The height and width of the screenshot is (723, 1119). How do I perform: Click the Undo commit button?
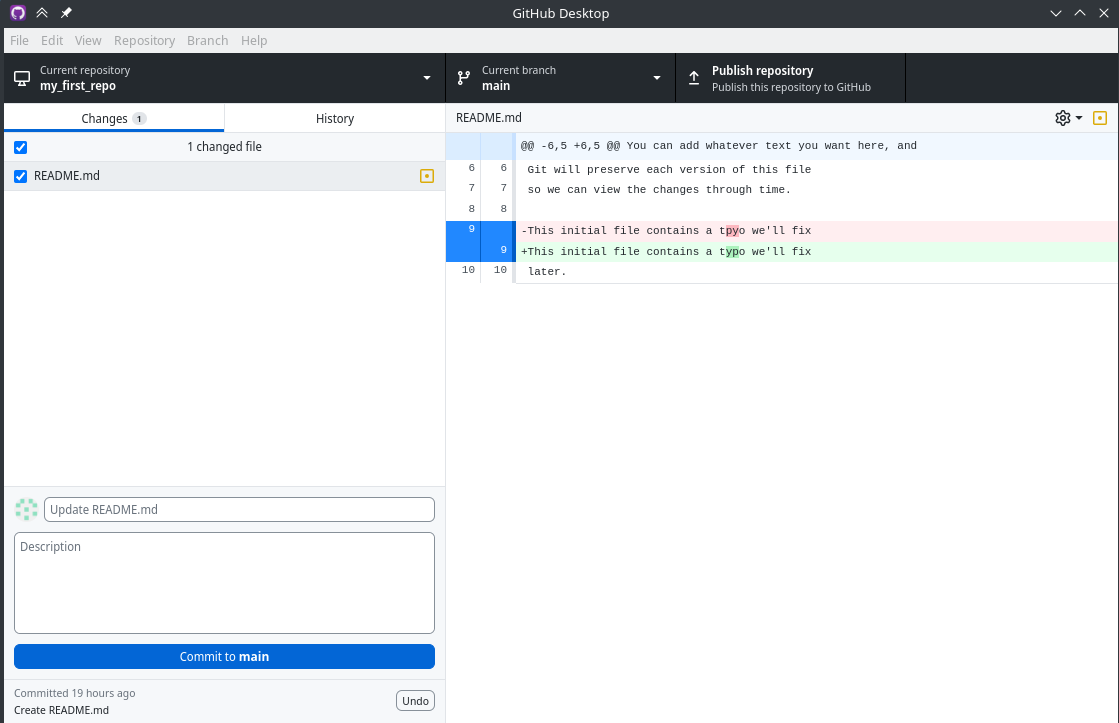(415, 701)
